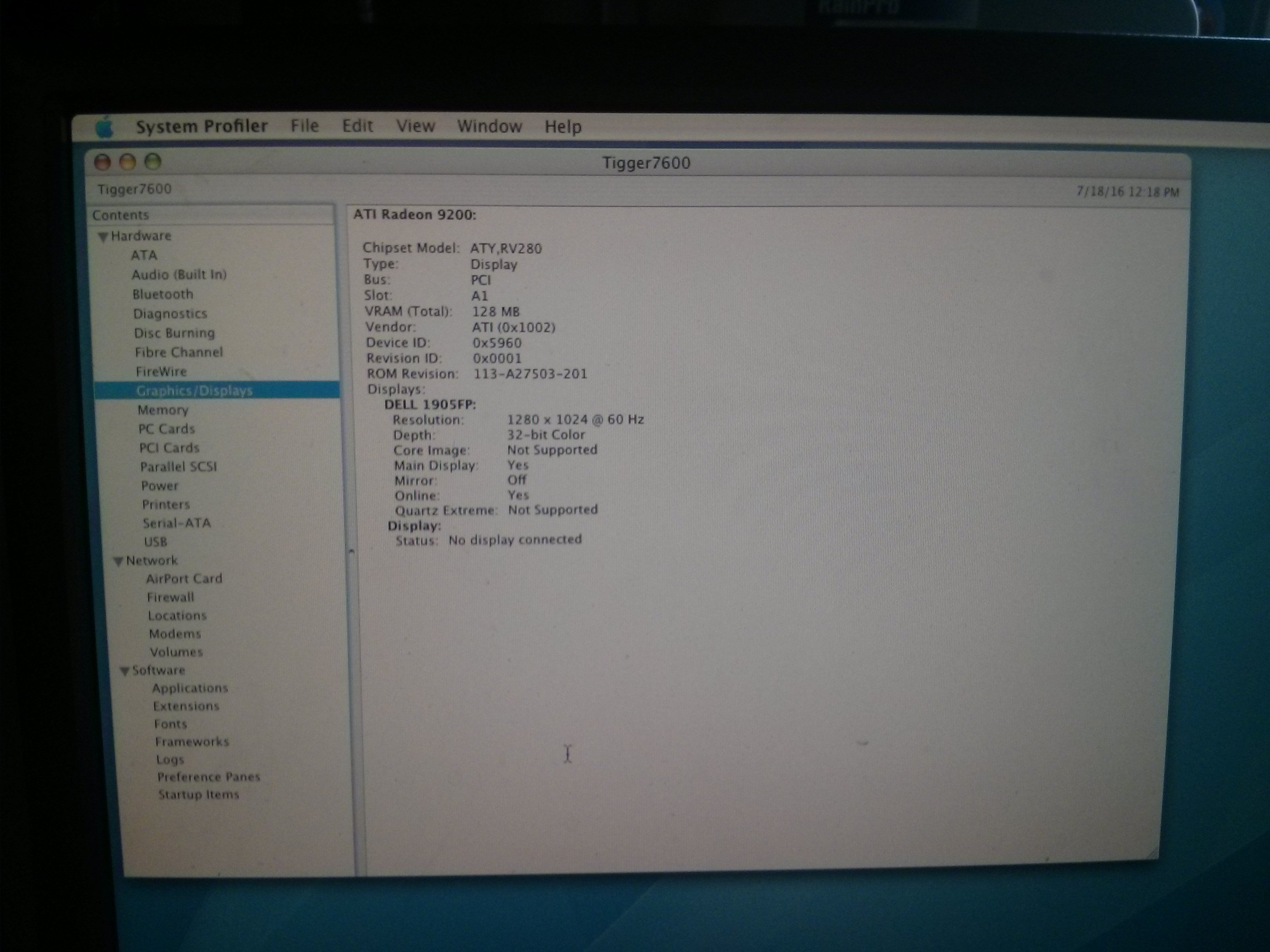Select PC Cards in the Hardware list
Image resolution: width=1270 pixels, height=952 pixels.
click(167, 429)
